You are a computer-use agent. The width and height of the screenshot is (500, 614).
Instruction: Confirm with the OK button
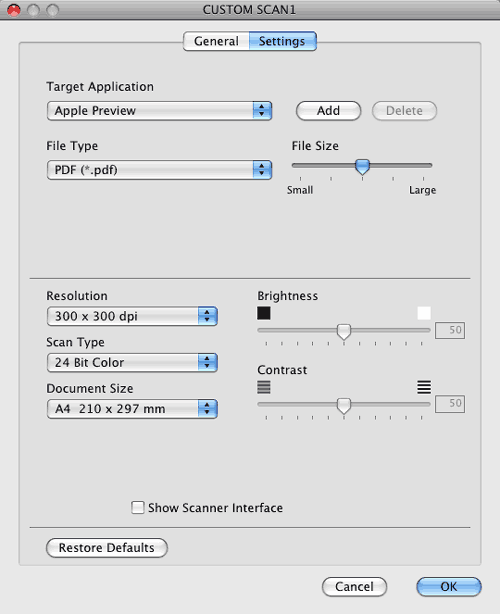coord(449,587)
